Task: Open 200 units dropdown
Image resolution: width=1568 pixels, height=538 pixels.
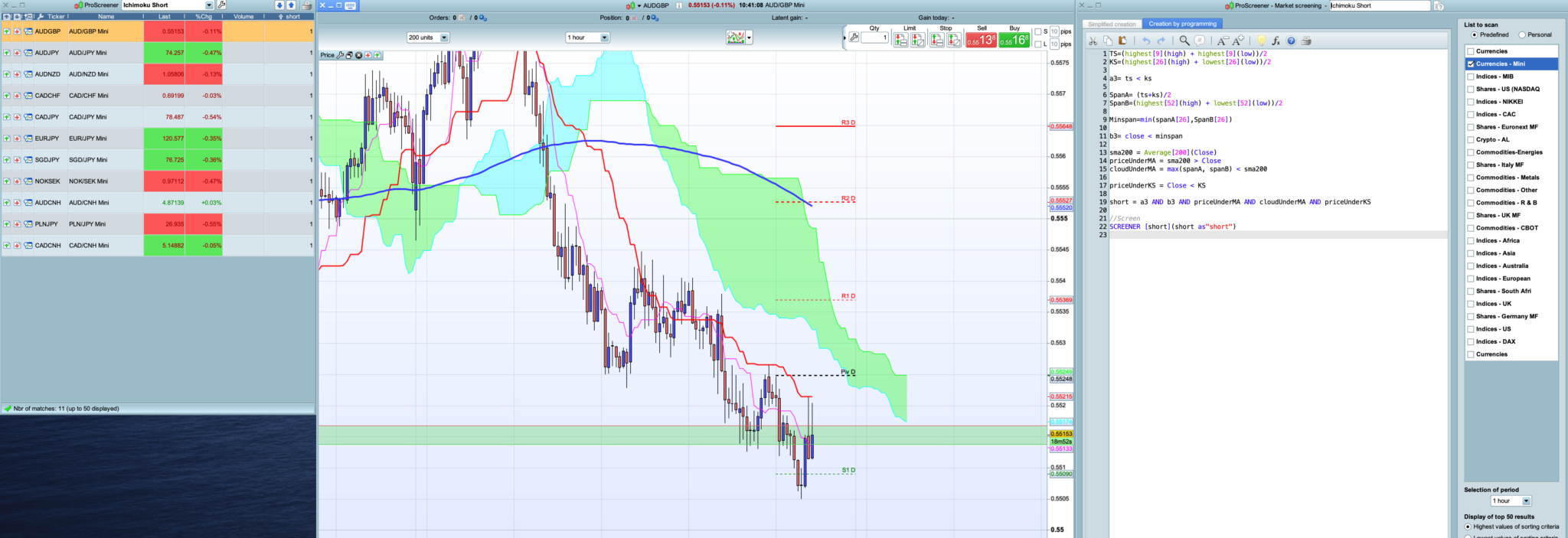Action: 444,37
